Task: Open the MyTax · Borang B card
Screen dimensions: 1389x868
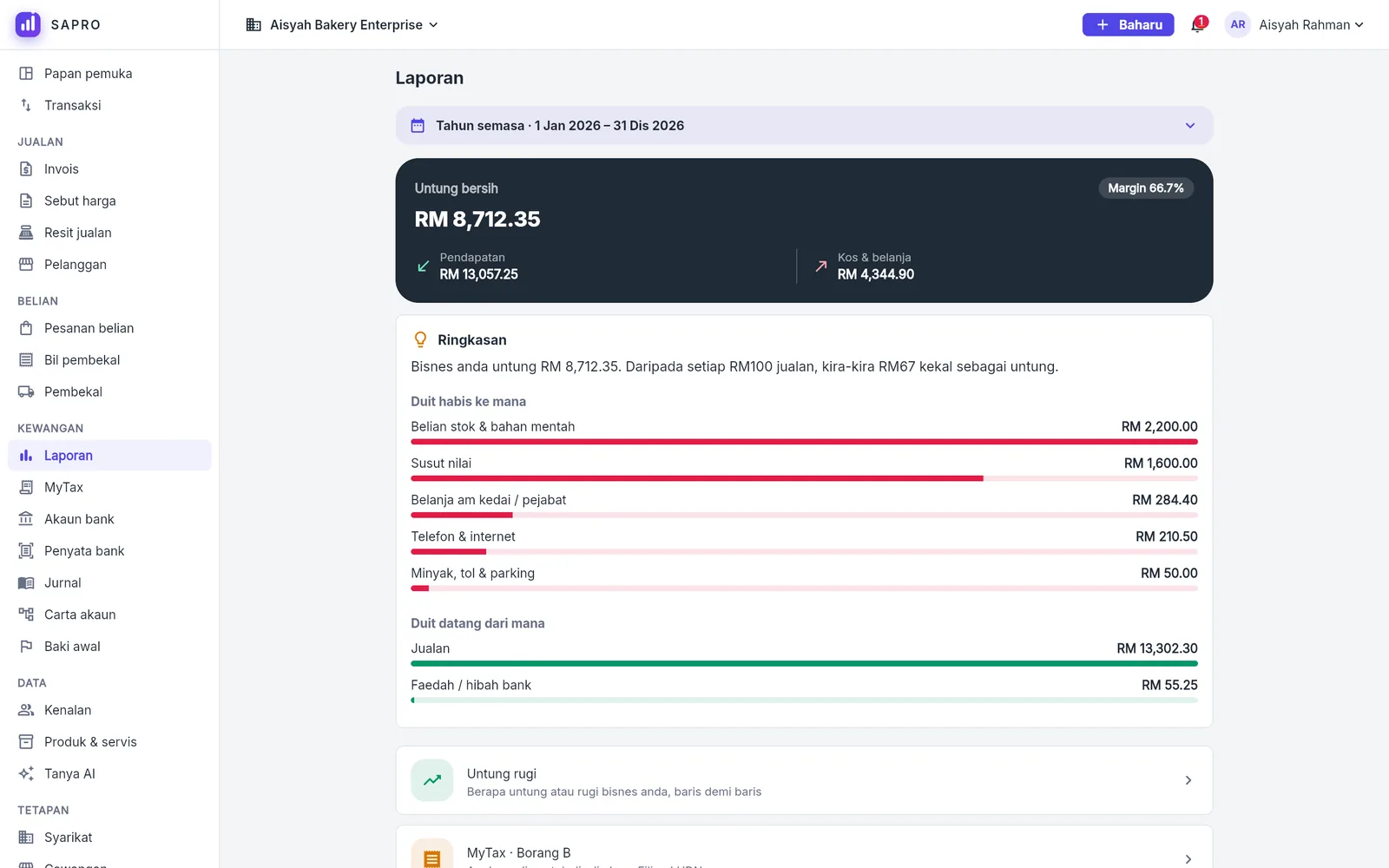Action: [804, 847]
